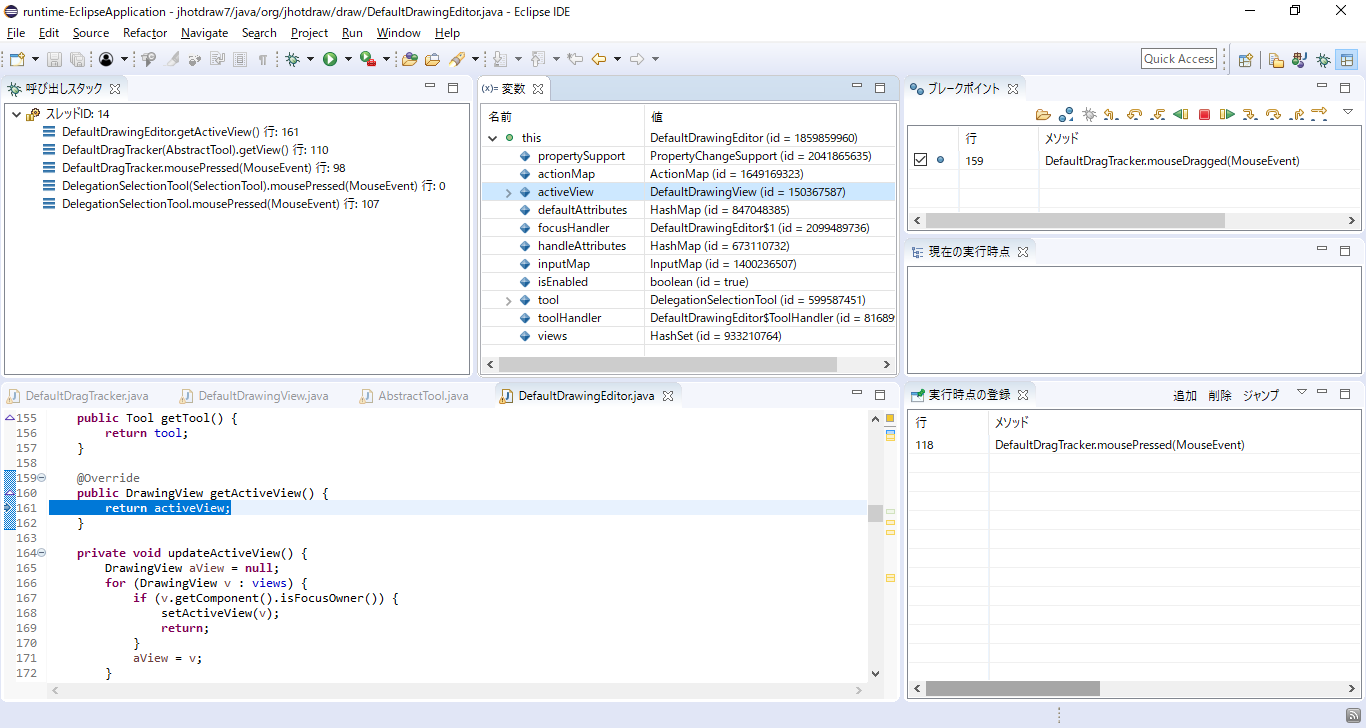Fold the code at line 164
This screenshot has width=1366, height=728.
42,553
